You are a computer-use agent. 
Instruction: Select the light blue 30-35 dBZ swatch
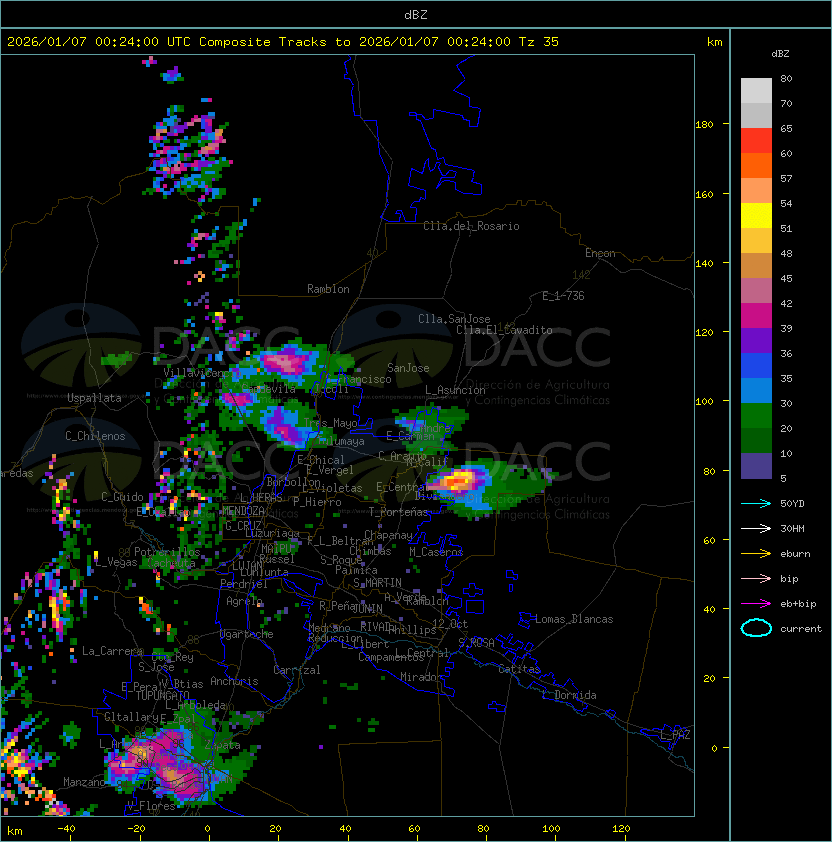pos(756,391)
